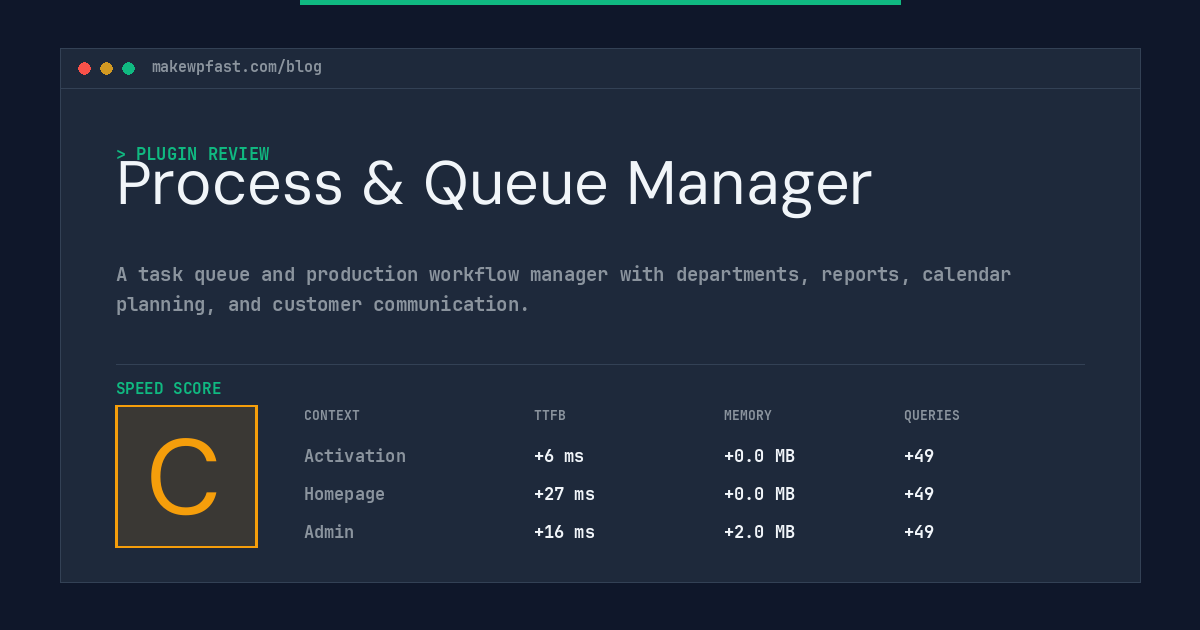Click the PLUGIN REVIEW label
Viewport: 1200px width, 630px height.
tap(193, 154)
